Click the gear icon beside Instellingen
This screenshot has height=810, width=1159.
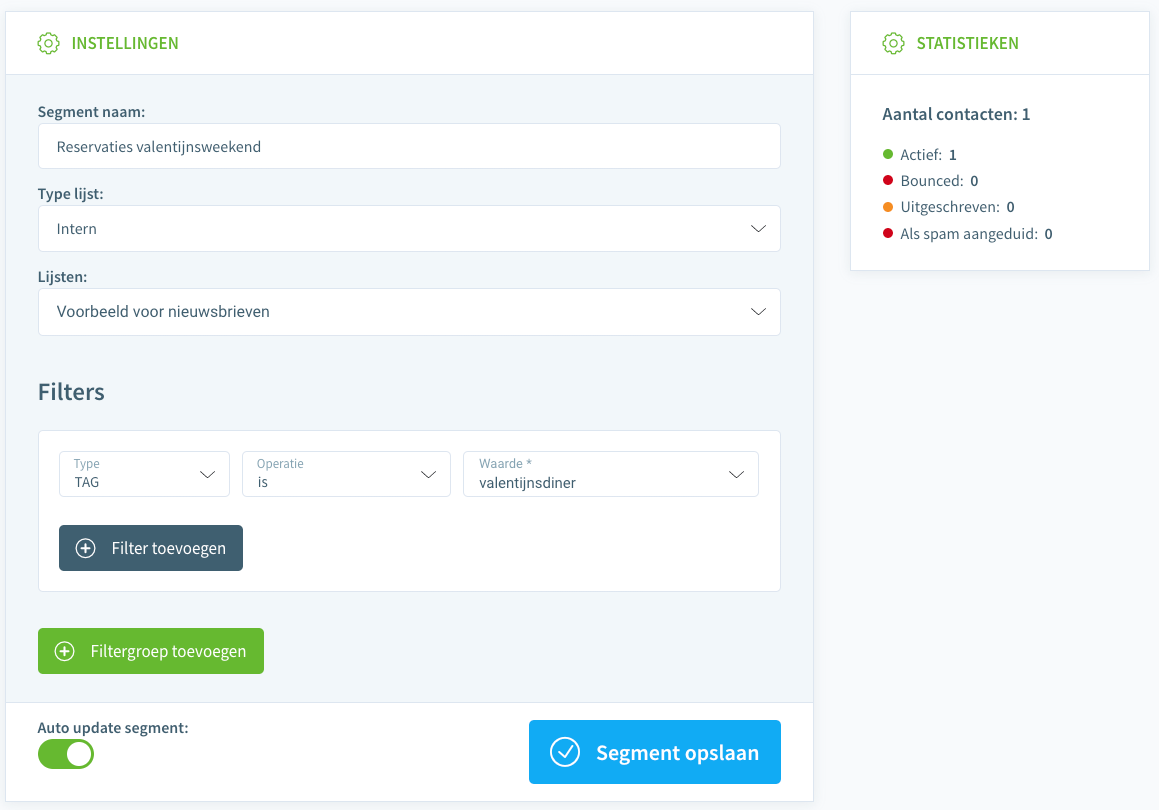click(49, 43)
